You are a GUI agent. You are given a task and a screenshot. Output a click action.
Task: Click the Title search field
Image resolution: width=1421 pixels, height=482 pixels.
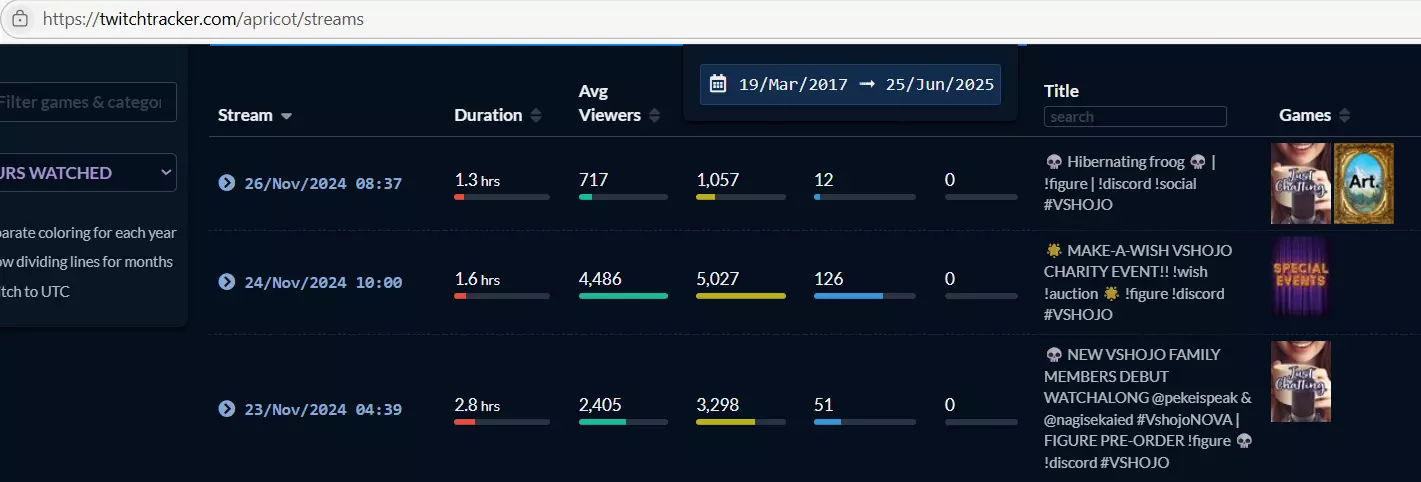point(1135,117)
